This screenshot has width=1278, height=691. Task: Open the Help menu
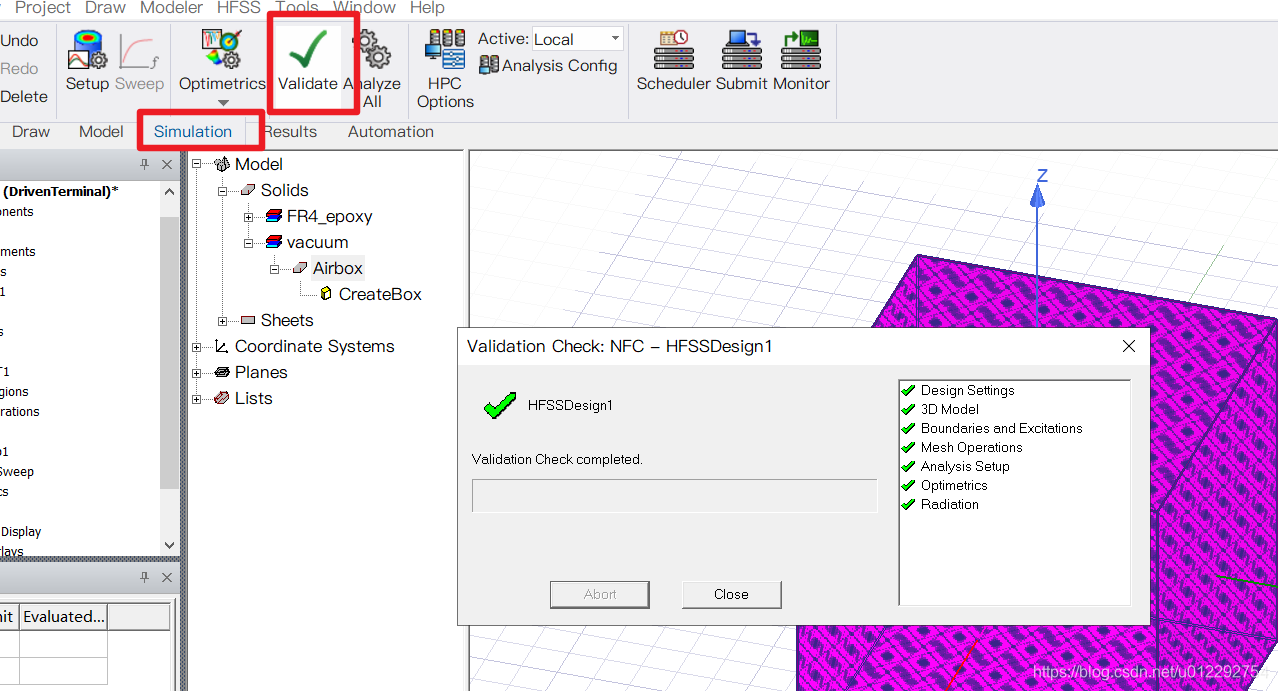(x=427, y=8)
